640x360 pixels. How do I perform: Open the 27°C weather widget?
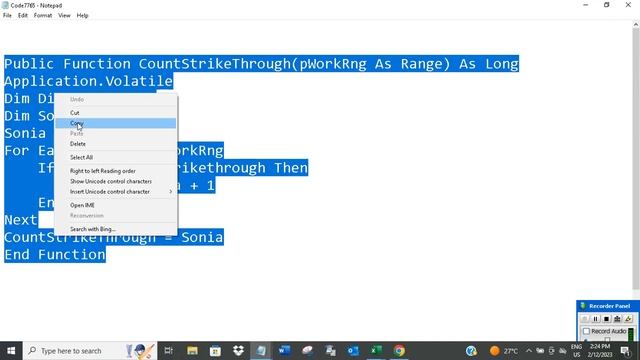(x=504, y=351)
